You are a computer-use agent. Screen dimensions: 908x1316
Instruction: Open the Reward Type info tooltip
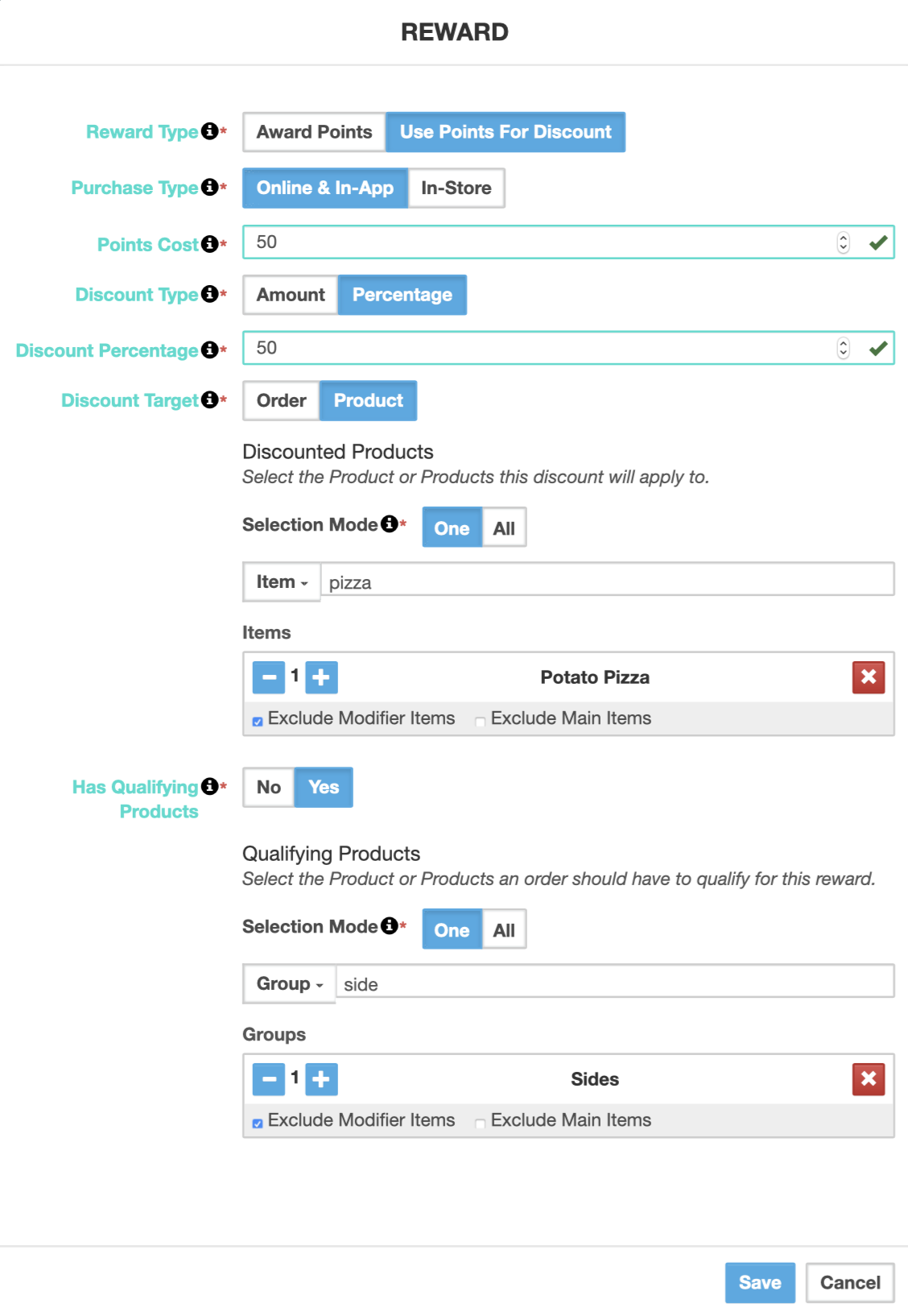click(x=209, y=130)
